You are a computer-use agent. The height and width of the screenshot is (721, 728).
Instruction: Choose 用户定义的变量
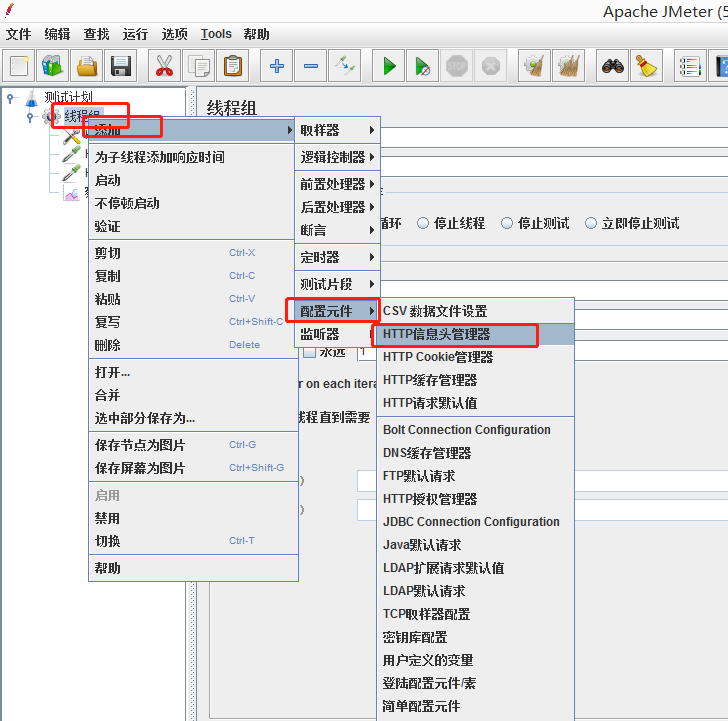476,660
